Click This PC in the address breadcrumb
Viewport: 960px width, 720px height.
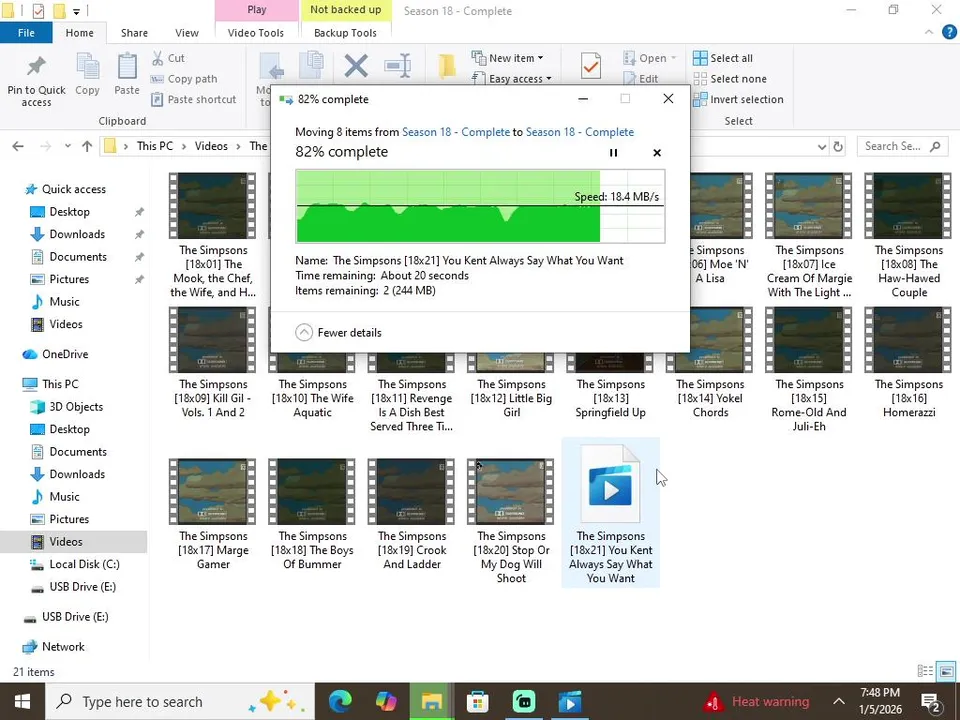point(155,146)
